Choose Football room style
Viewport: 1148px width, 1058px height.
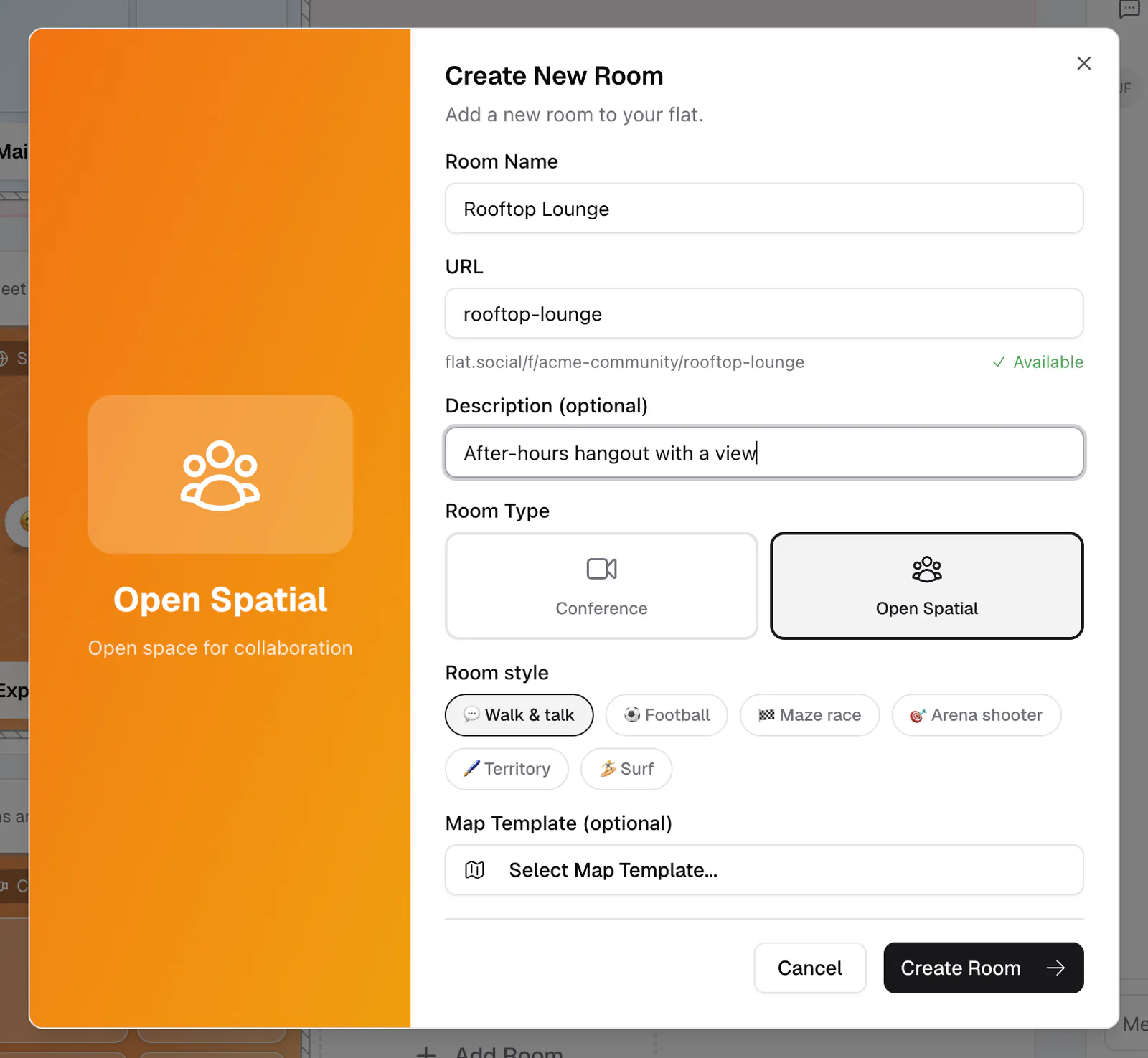point(667,715)
